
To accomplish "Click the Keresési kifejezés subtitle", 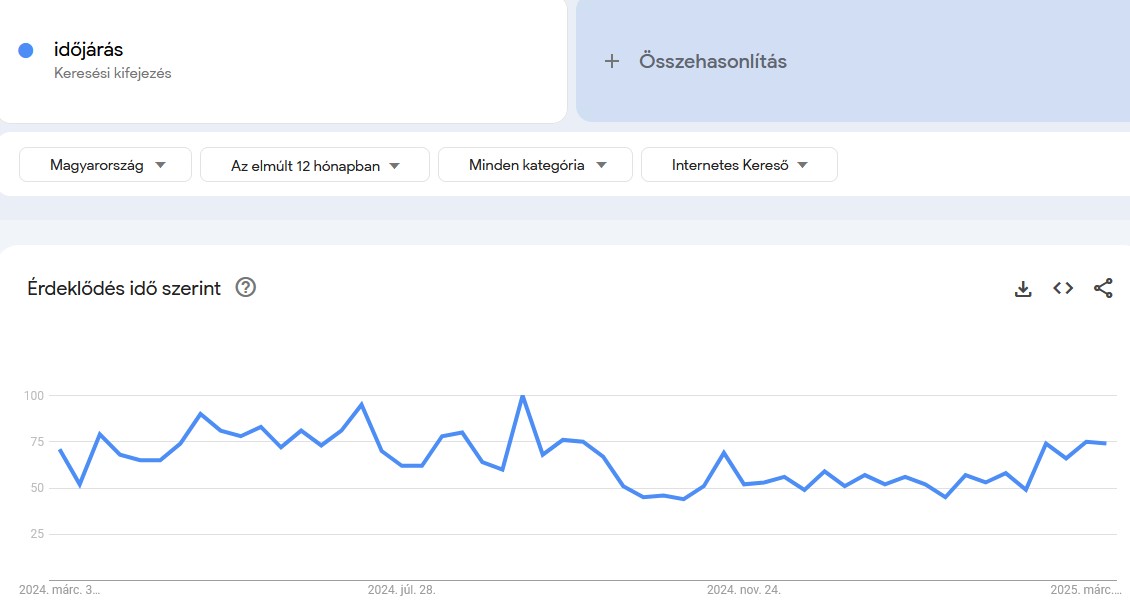I will [113, 73].
